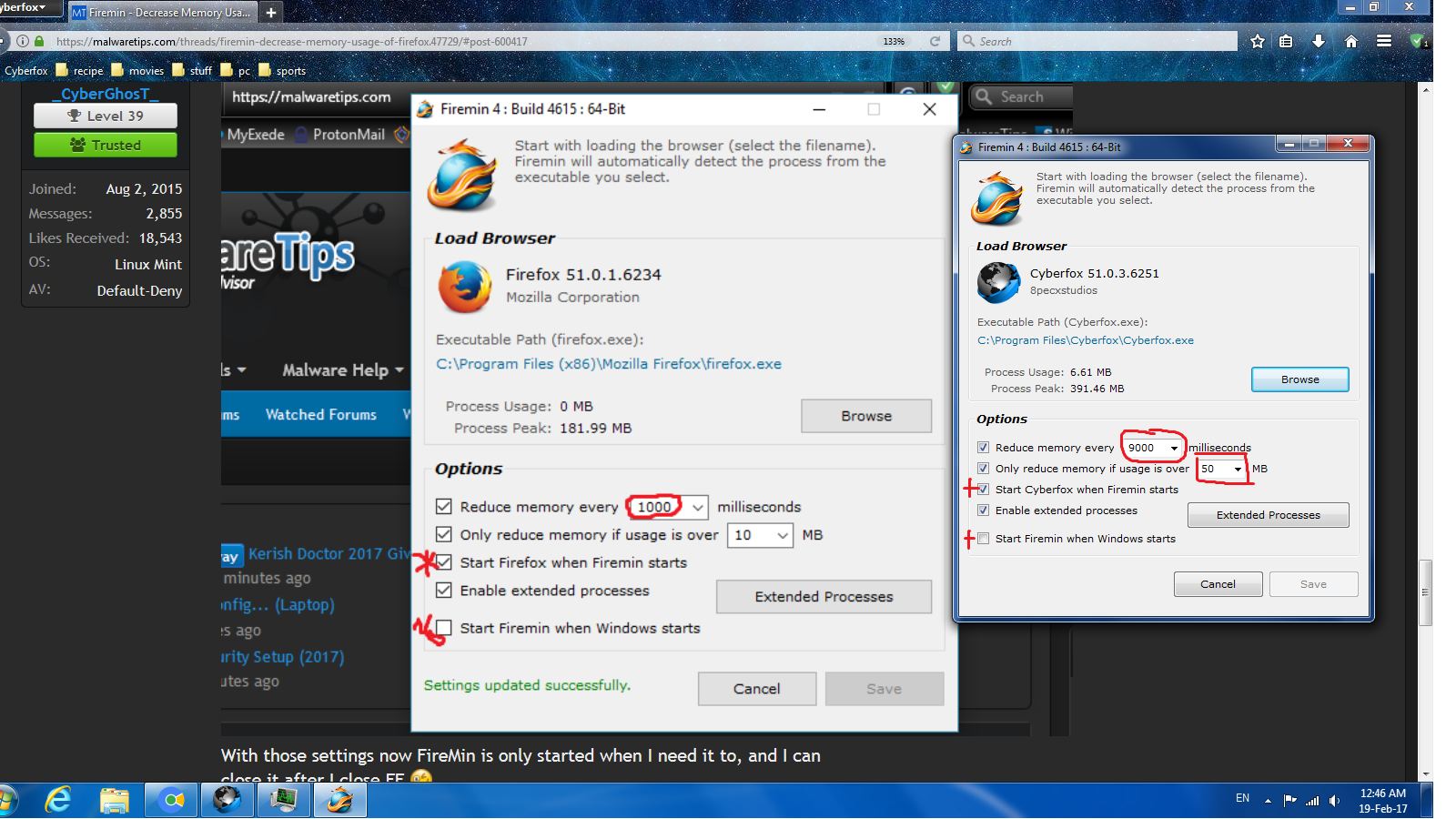Click the green padlock in the address bar
Screen dimensions: 1456x819
39,41
